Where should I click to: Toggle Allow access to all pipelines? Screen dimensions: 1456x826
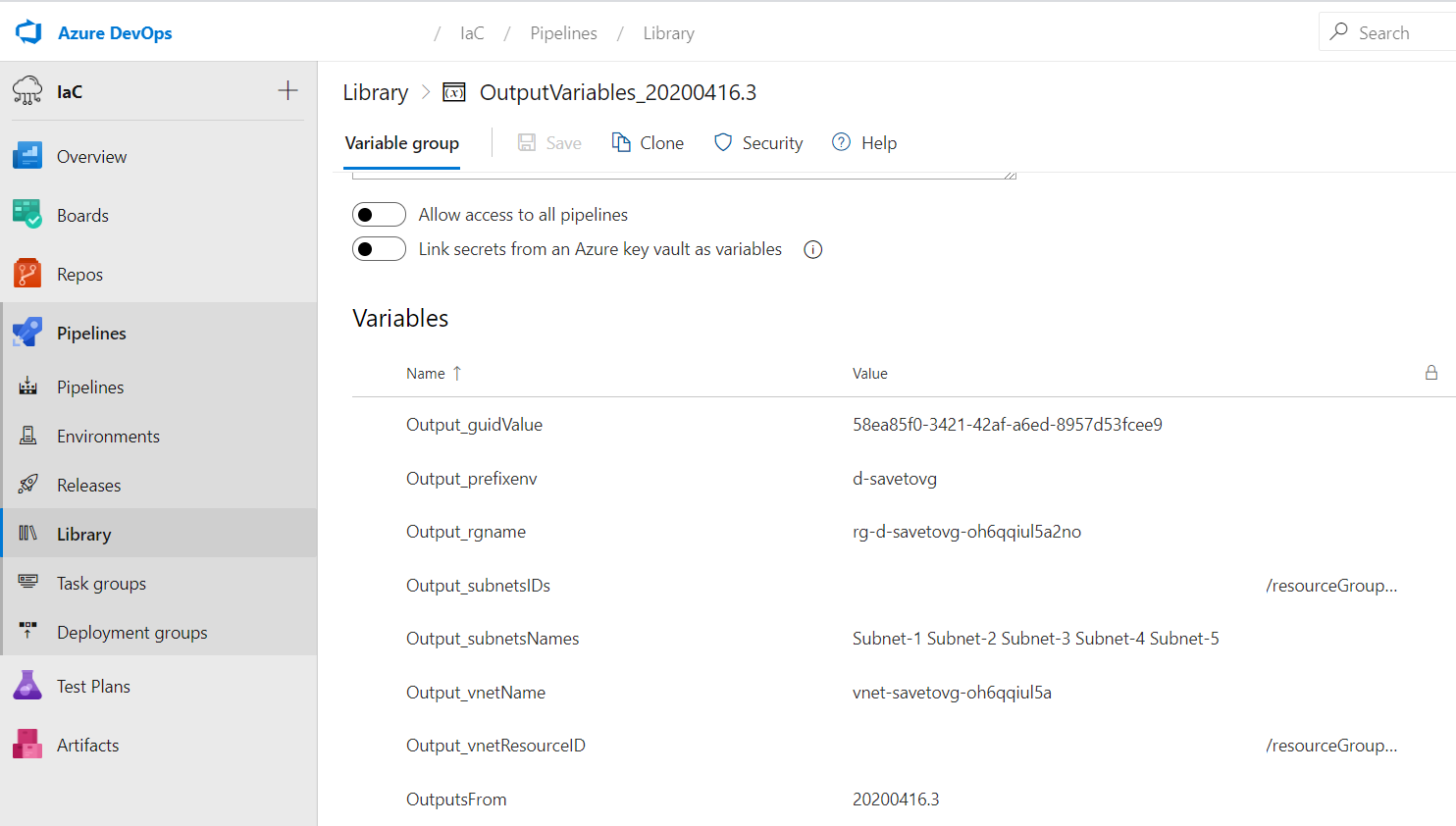click(x=379, y=215)
